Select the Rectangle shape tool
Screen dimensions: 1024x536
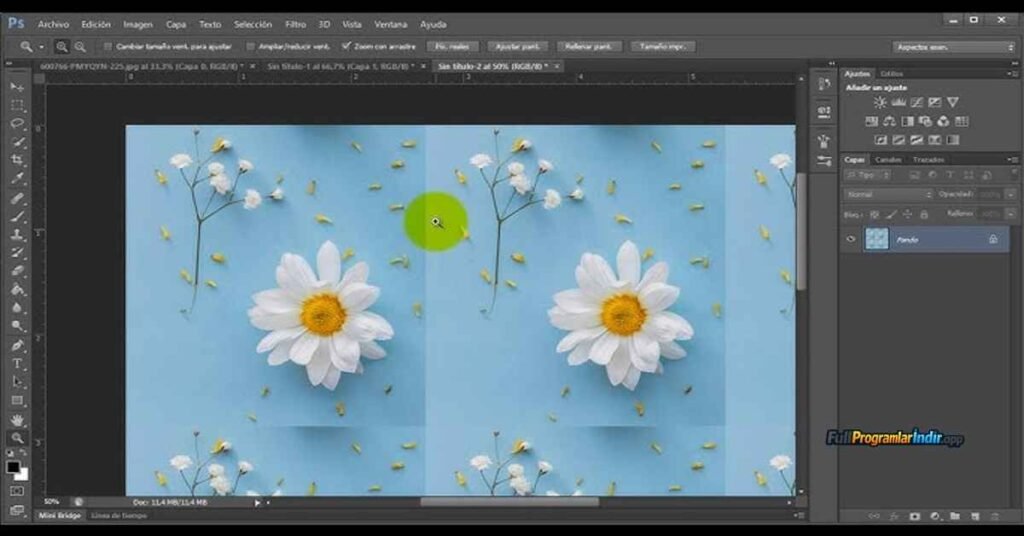coord(17,400)
